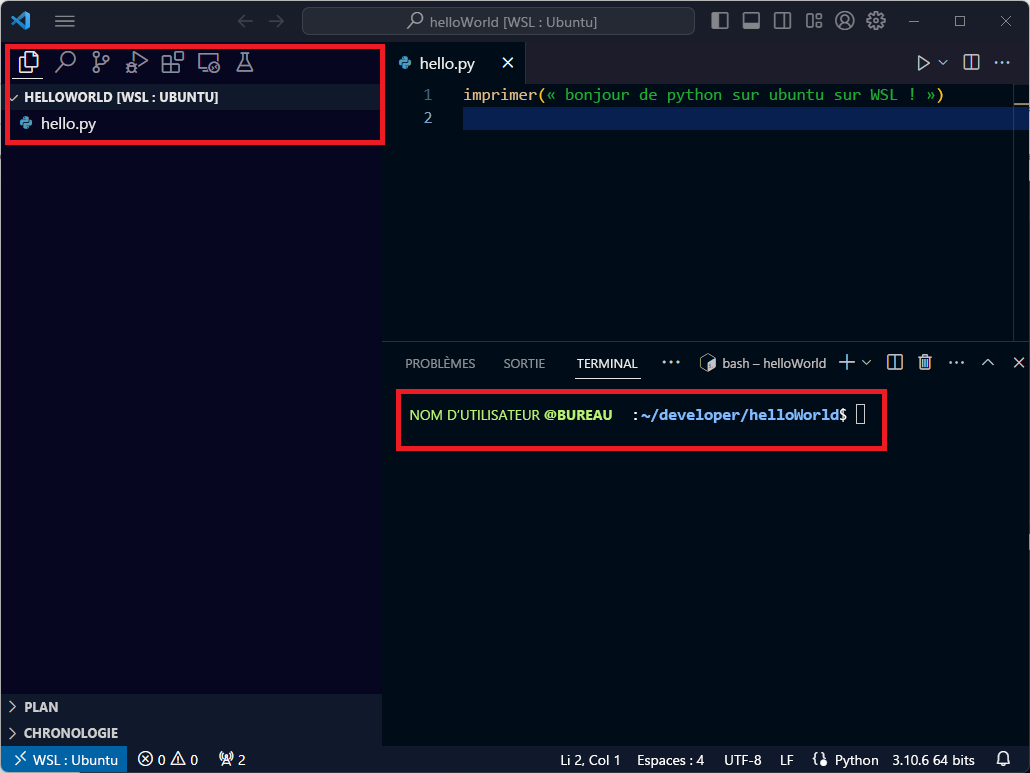Switch to the TERMINAL panel tab
The height and width of the screenshot is (773, 1030).
click(x=607, y=363)
